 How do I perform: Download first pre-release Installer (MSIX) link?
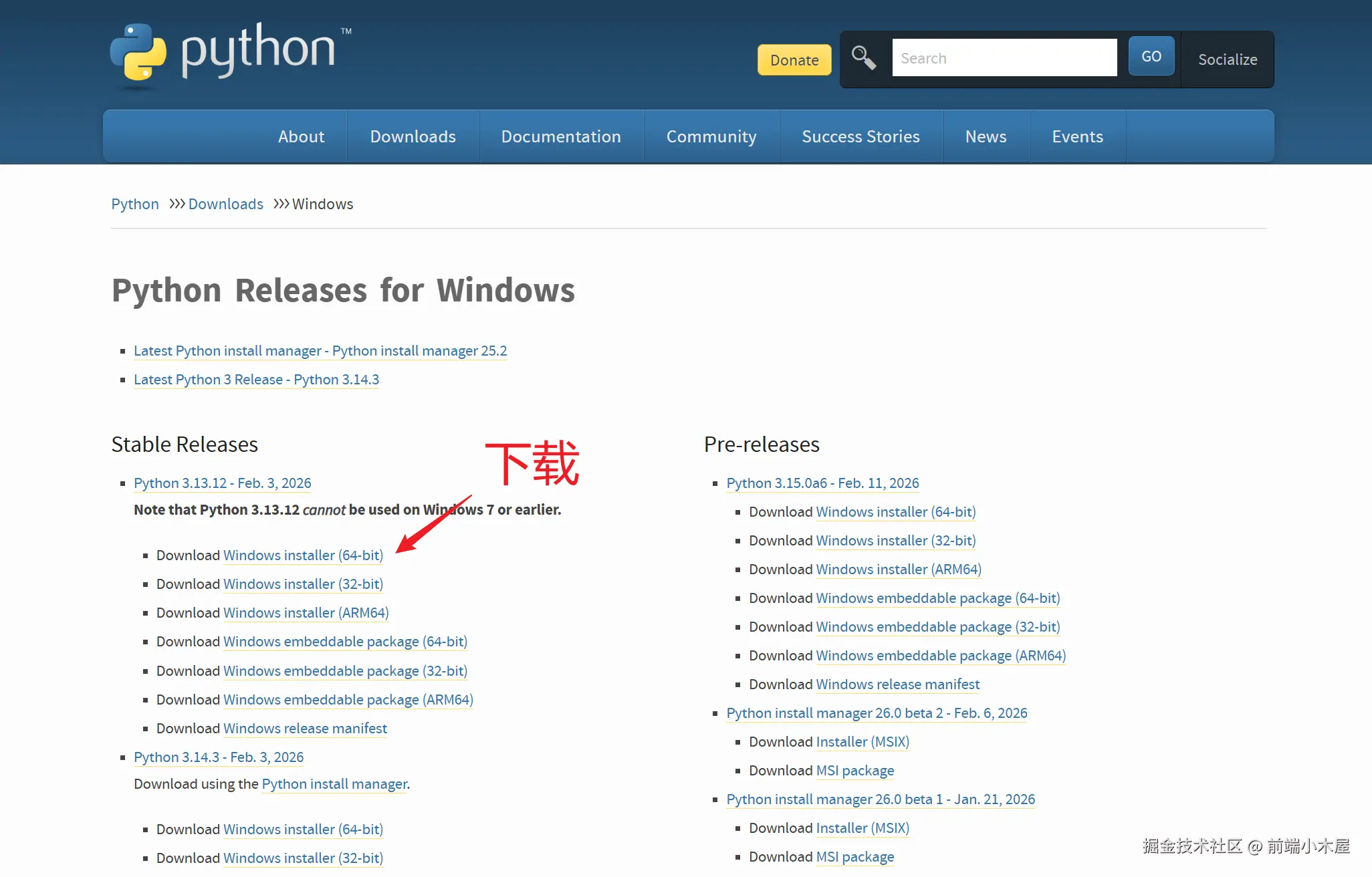[x=863, y=742]
